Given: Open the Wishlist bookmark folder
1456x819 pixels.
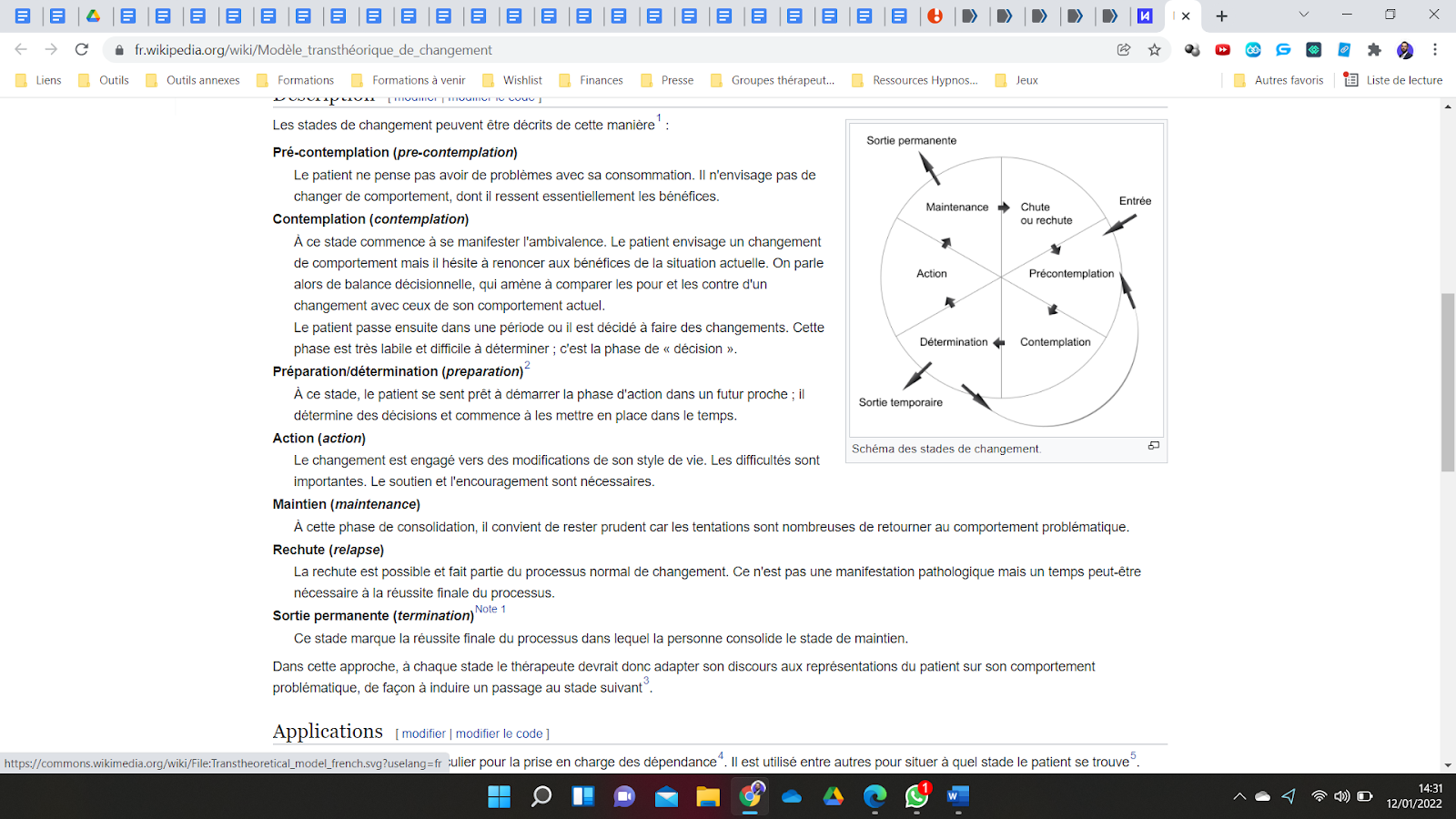Looking at the screenshot, I should 511,80.
